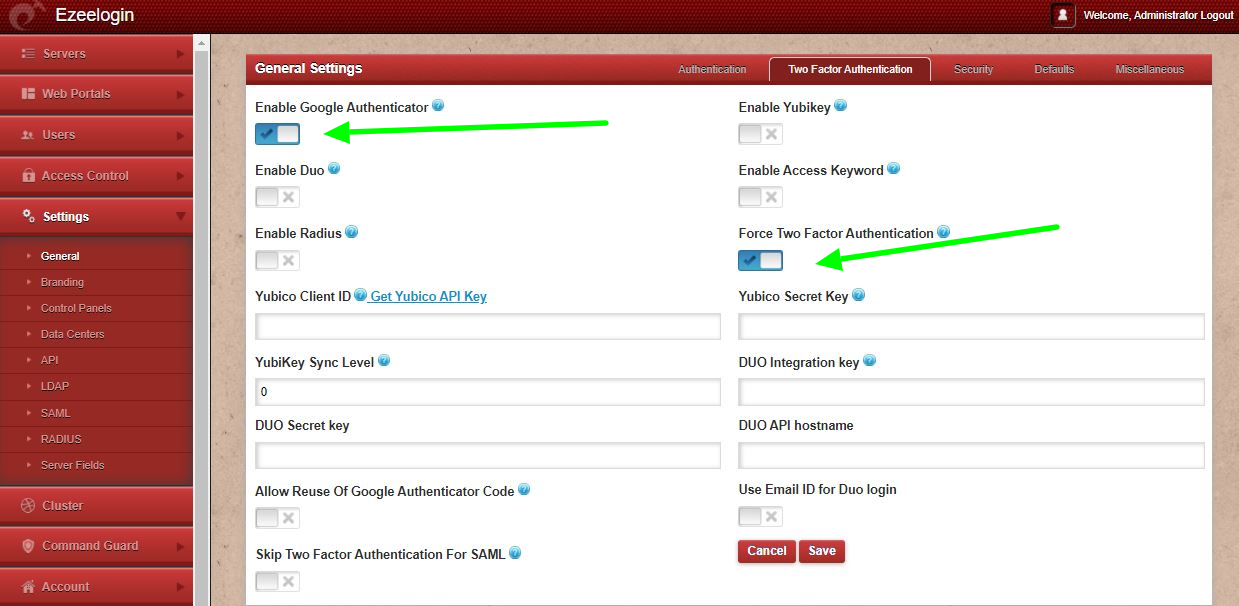Toggle Enable Yubikey switch
Viewport: 1239px width, 606px height.
coord(760,134)
